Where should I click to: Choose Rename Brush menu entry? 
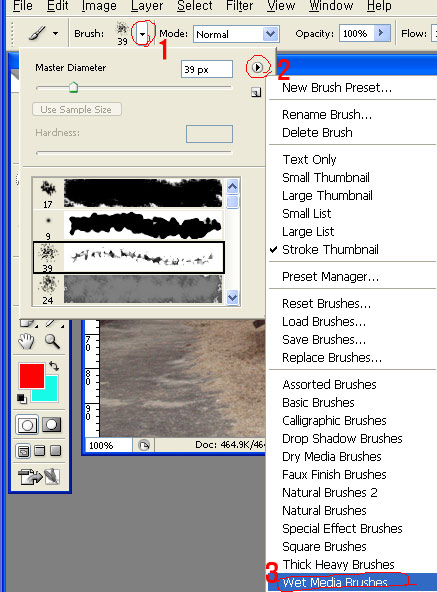327,114
